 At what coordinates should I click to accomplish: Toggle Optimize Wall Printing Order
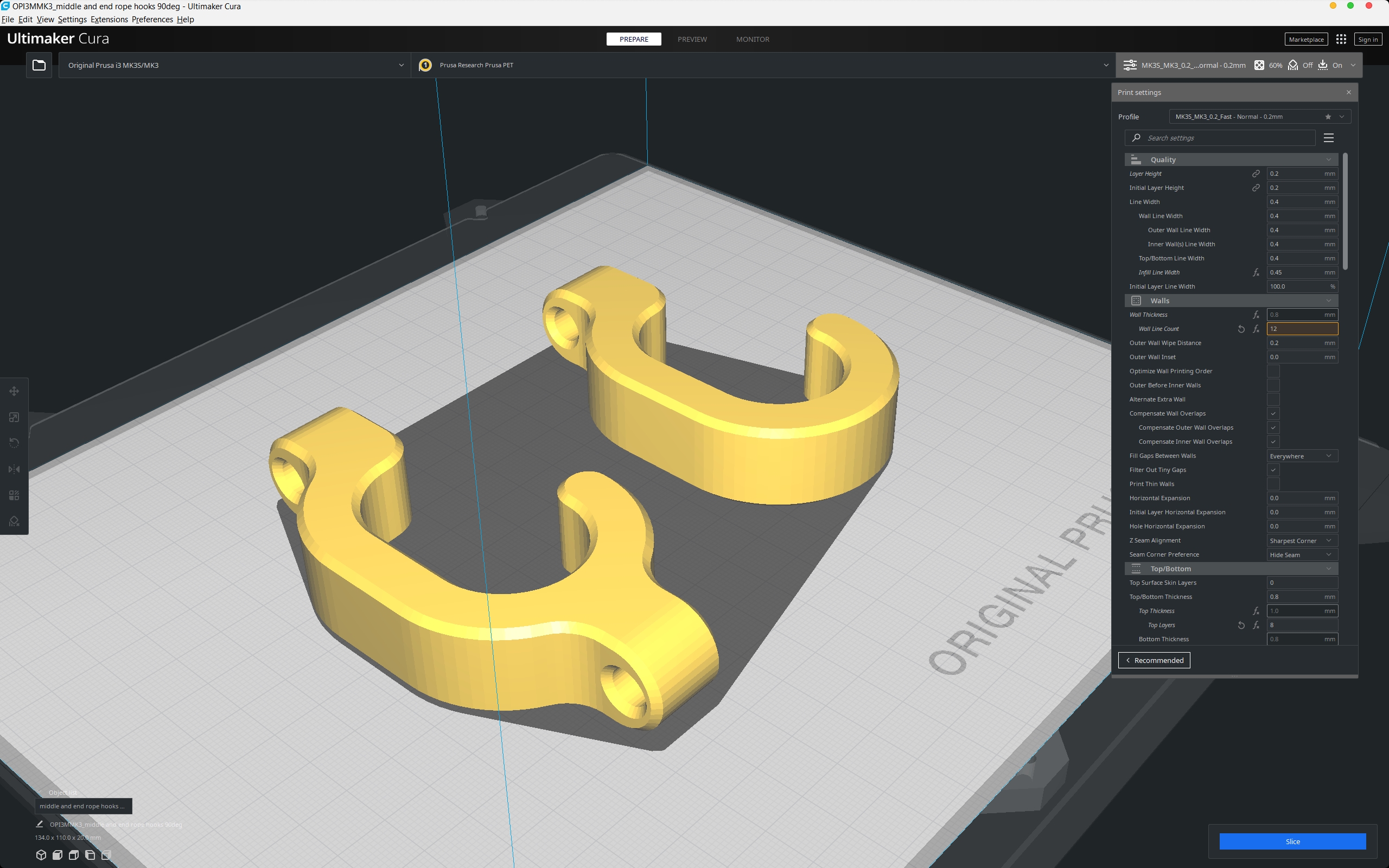1273,371
